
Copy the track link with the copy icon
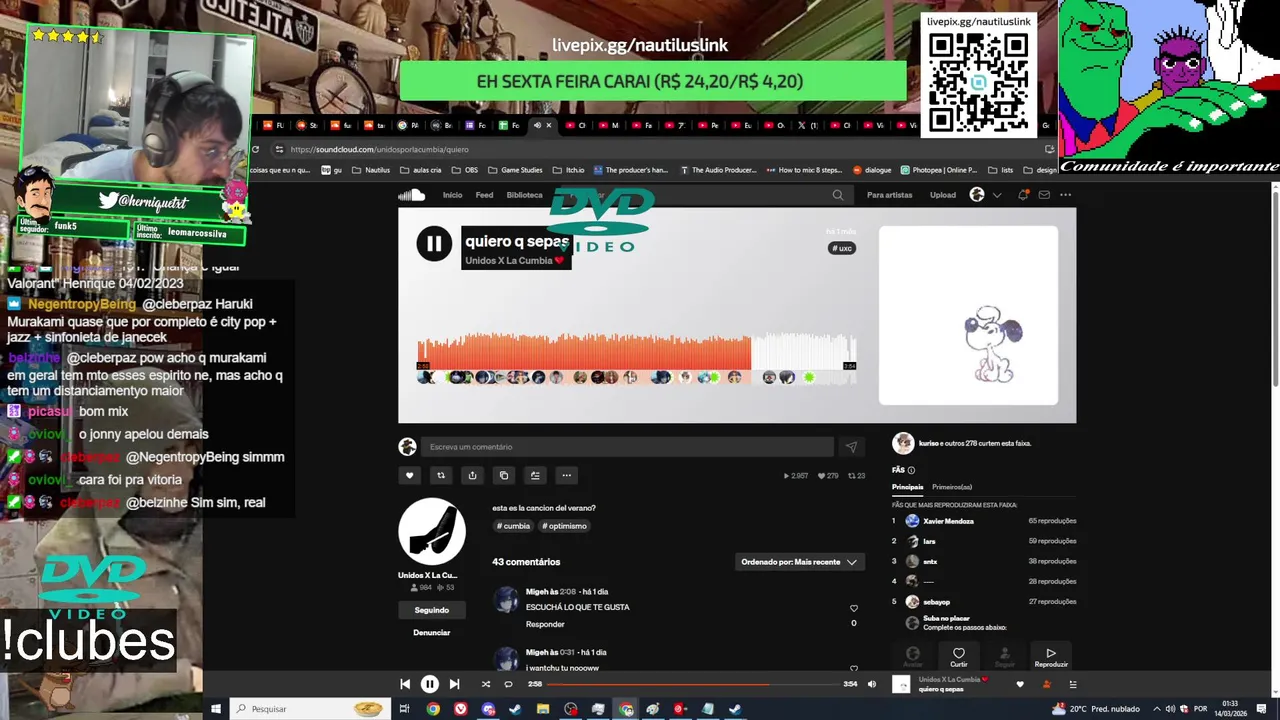(x=504, y=475)
